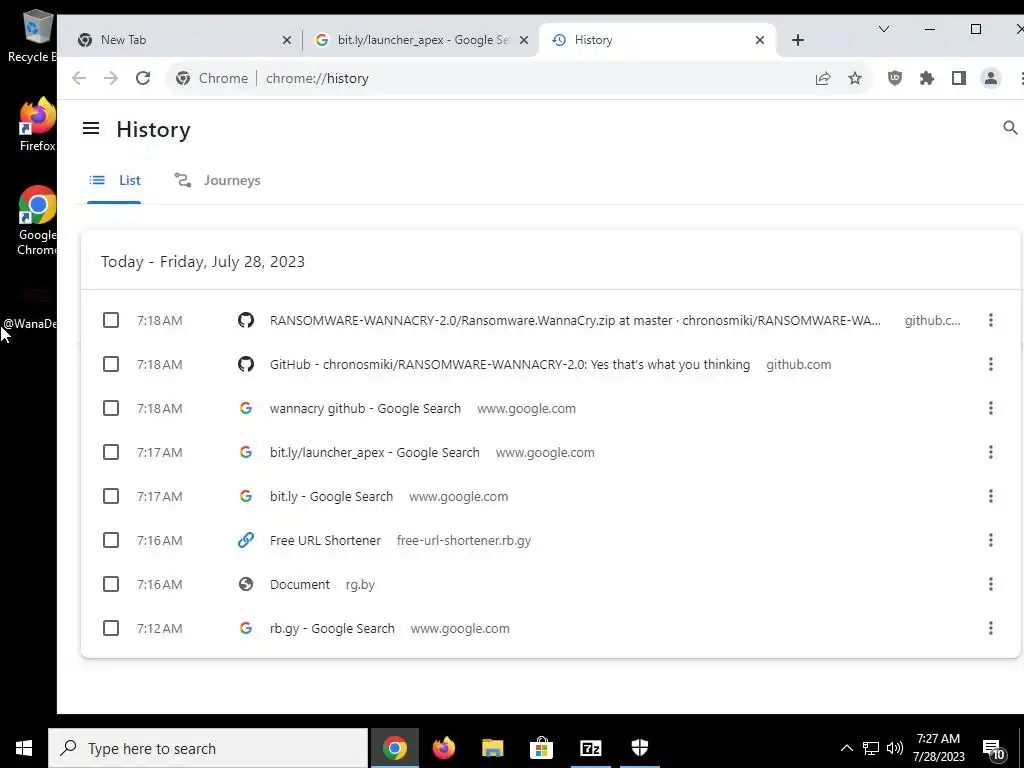
Task: Open more actions for rb.gy Google Search
Action: click(x=991, y=628)
